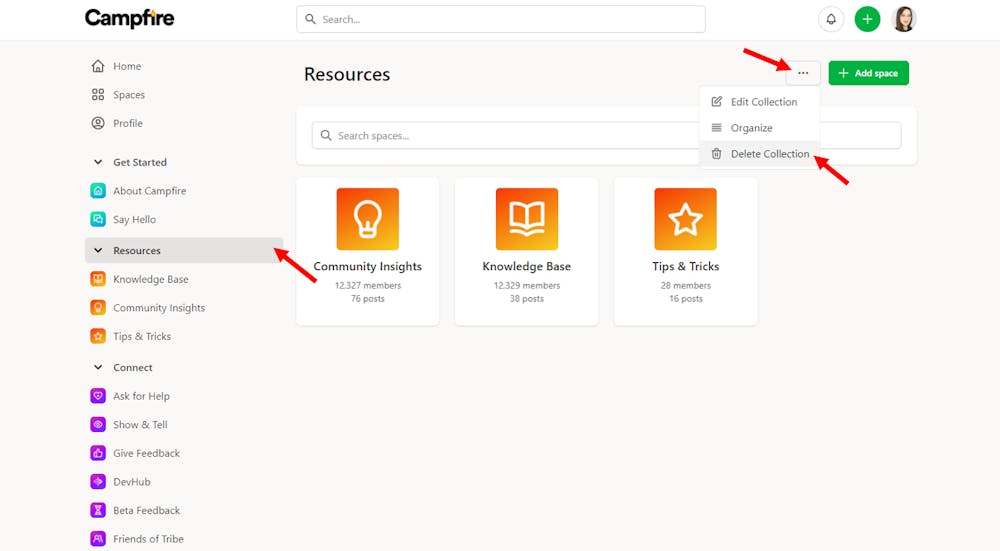1000x551 pixels.
Task: Open Spaces in the sidebar
Action: pos(129,94)
